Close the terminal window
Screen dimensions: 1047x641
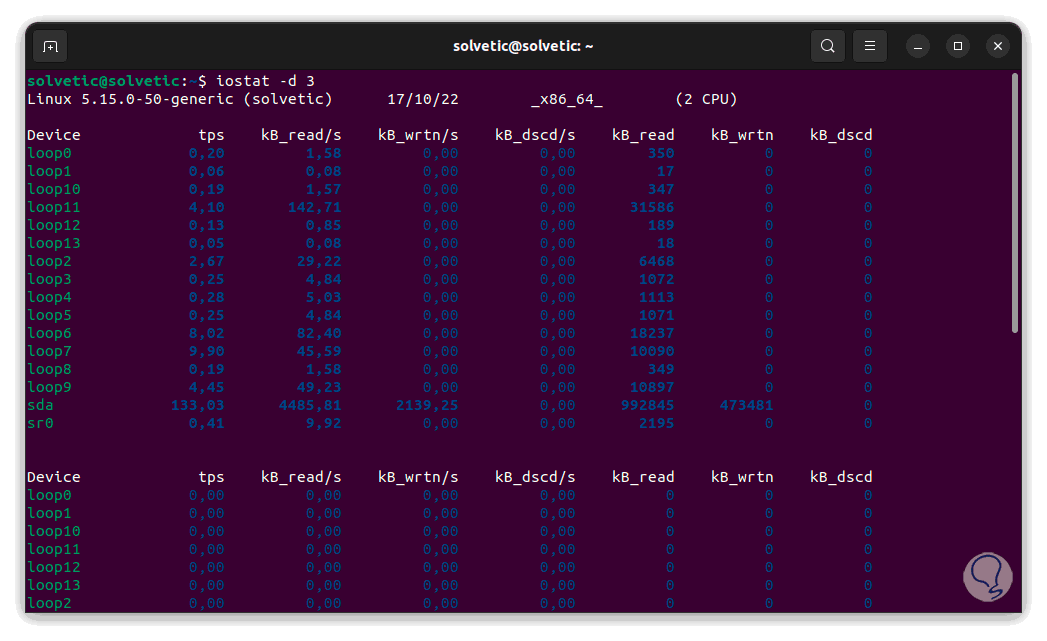pyautogui.click(x=998, y=46)
